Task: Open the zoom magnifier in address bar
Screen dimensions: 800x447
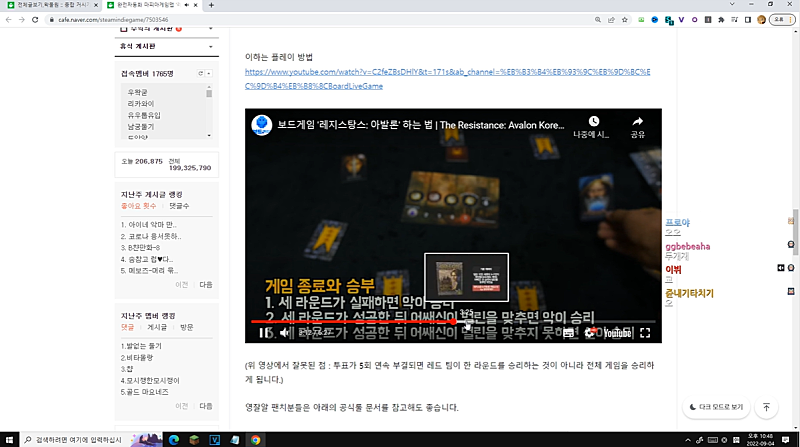Action: click(x=597, y=19)
